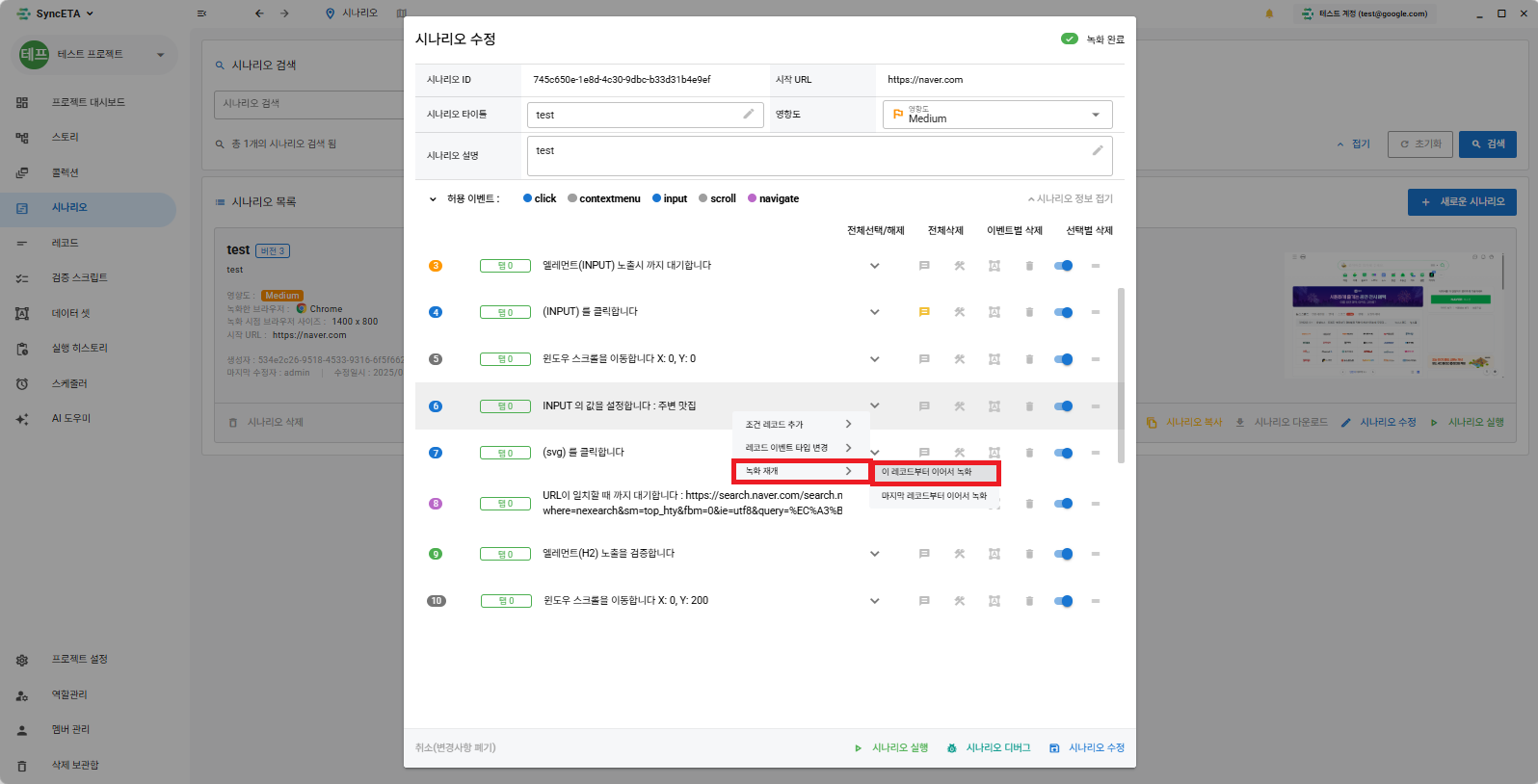Collapse scenario info via 시나리오 정보 접기
Screen dimensions: 1538x784
pos(1070,198)
